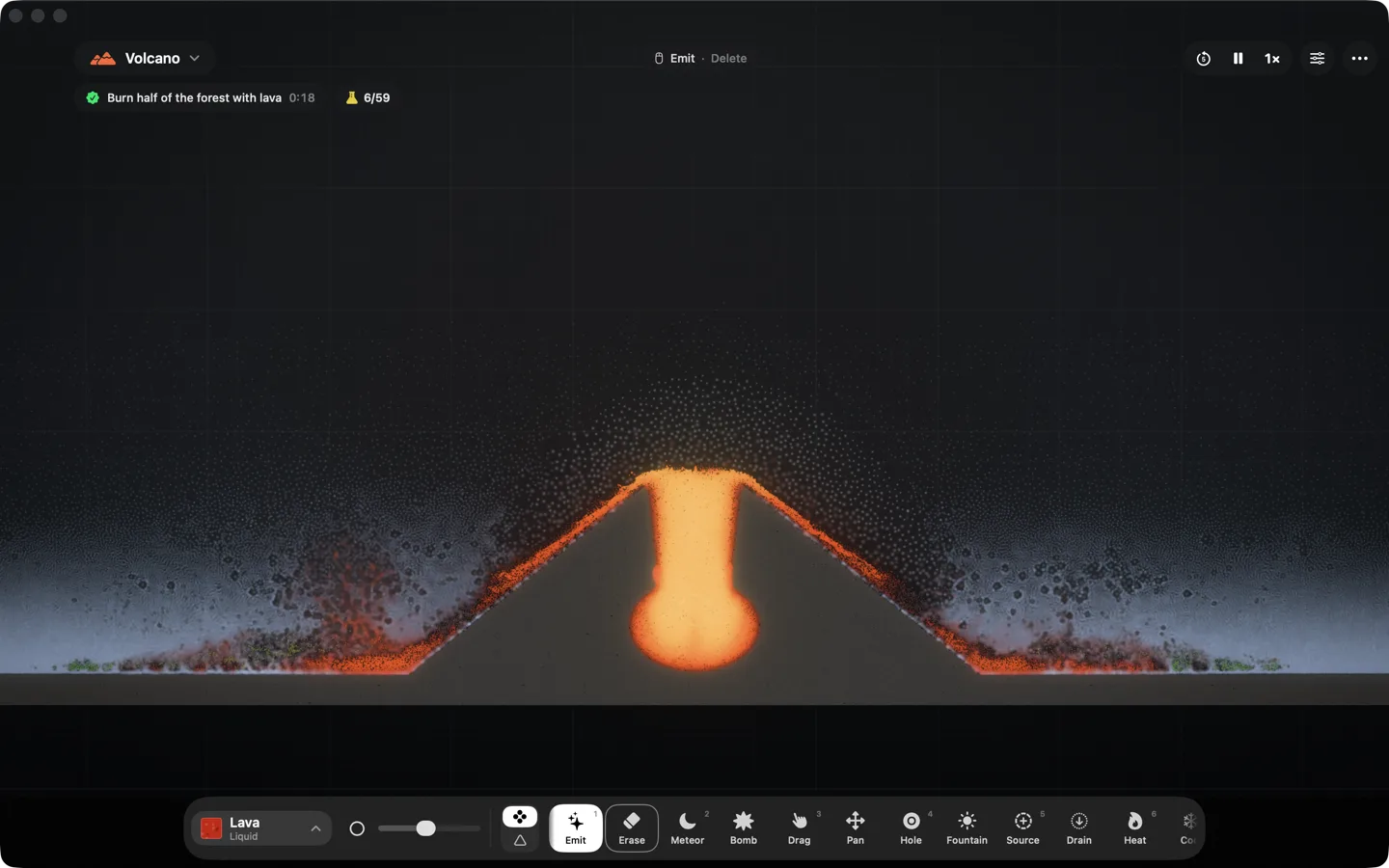Pause the simulation

1239,59
